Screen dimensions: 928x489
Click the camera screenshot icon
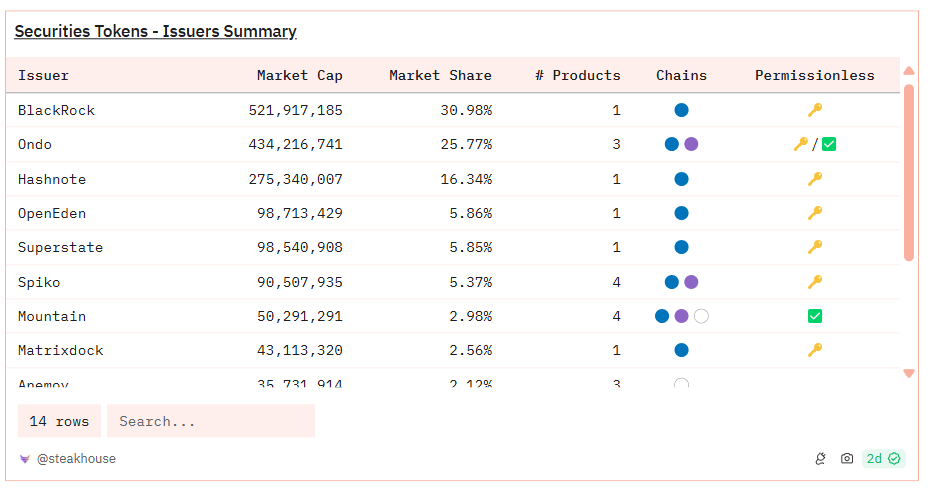(847, 458)
